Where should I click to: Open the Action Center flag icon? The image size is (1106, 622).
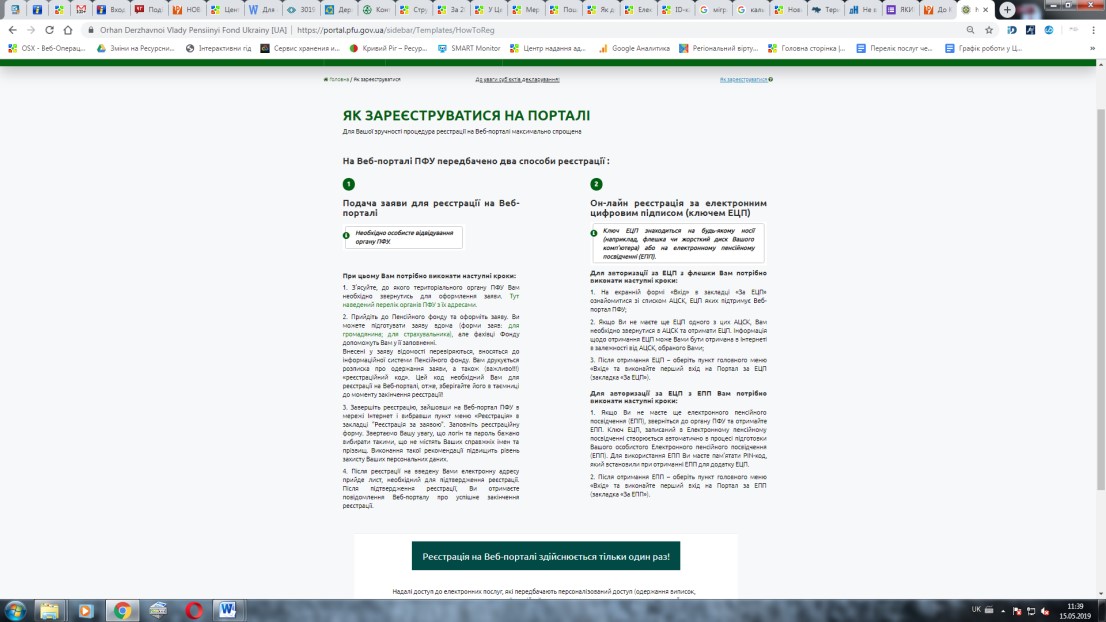[1016, 611]
